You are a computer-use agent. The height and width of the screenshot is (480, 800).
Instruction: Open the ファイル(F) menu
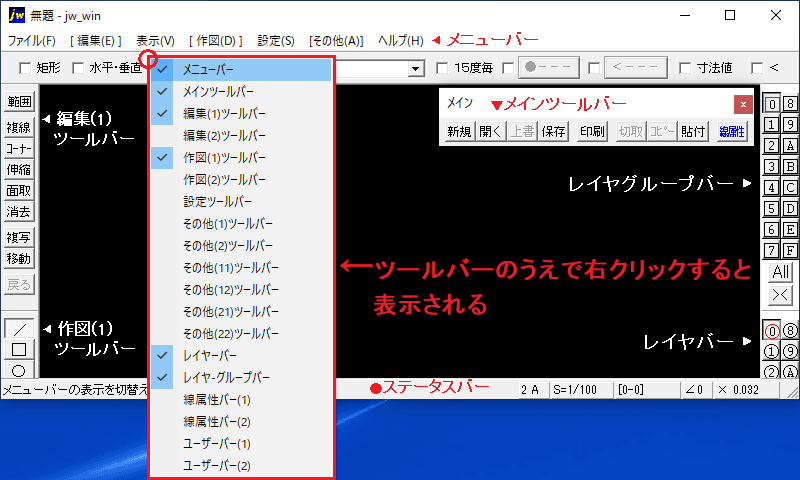click(x=32, y=40)
